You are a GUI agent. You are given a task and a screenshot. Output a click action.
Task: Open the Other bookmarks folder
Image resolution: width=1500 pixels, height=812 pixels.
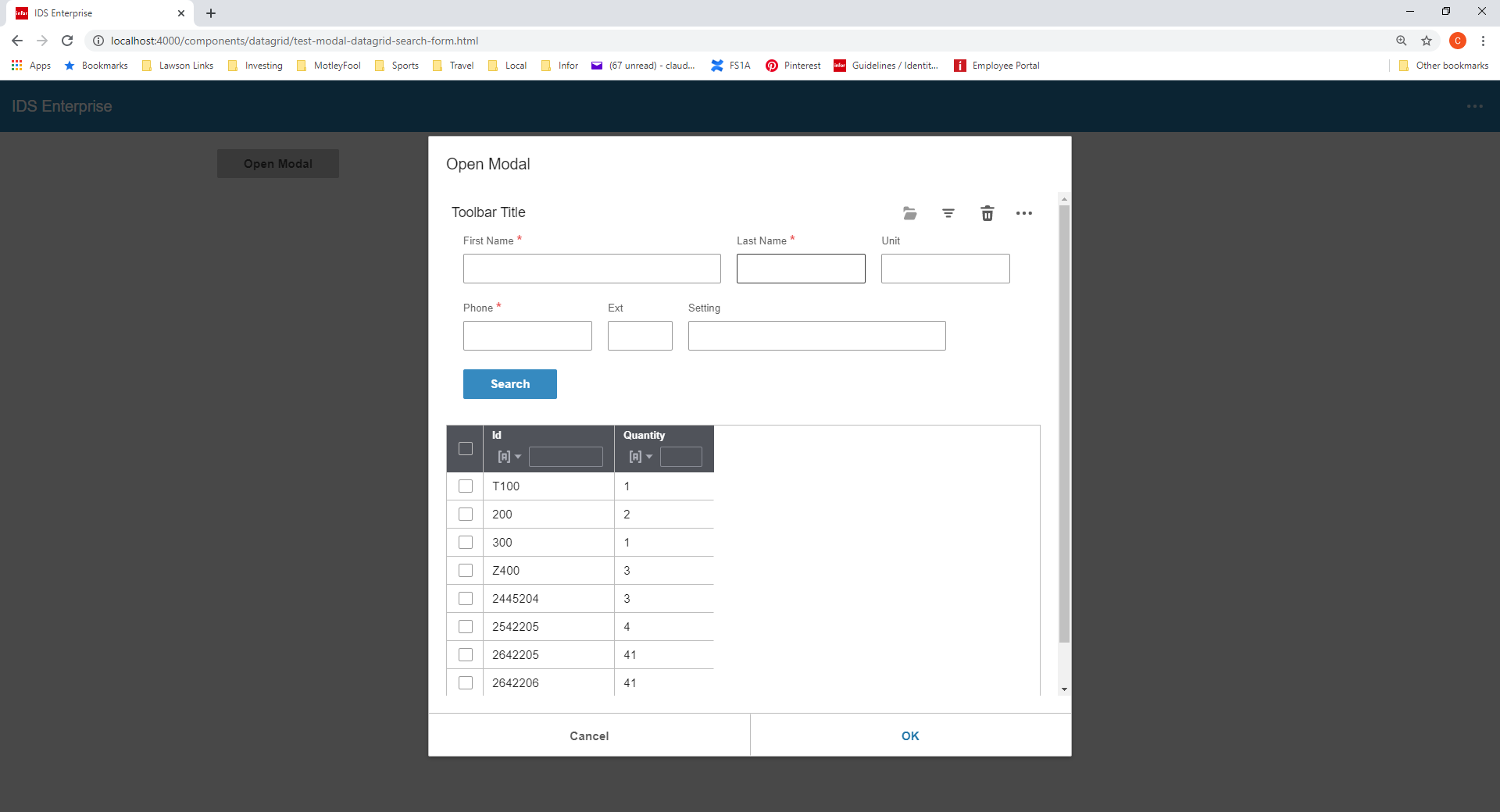tap(1444, 66)
